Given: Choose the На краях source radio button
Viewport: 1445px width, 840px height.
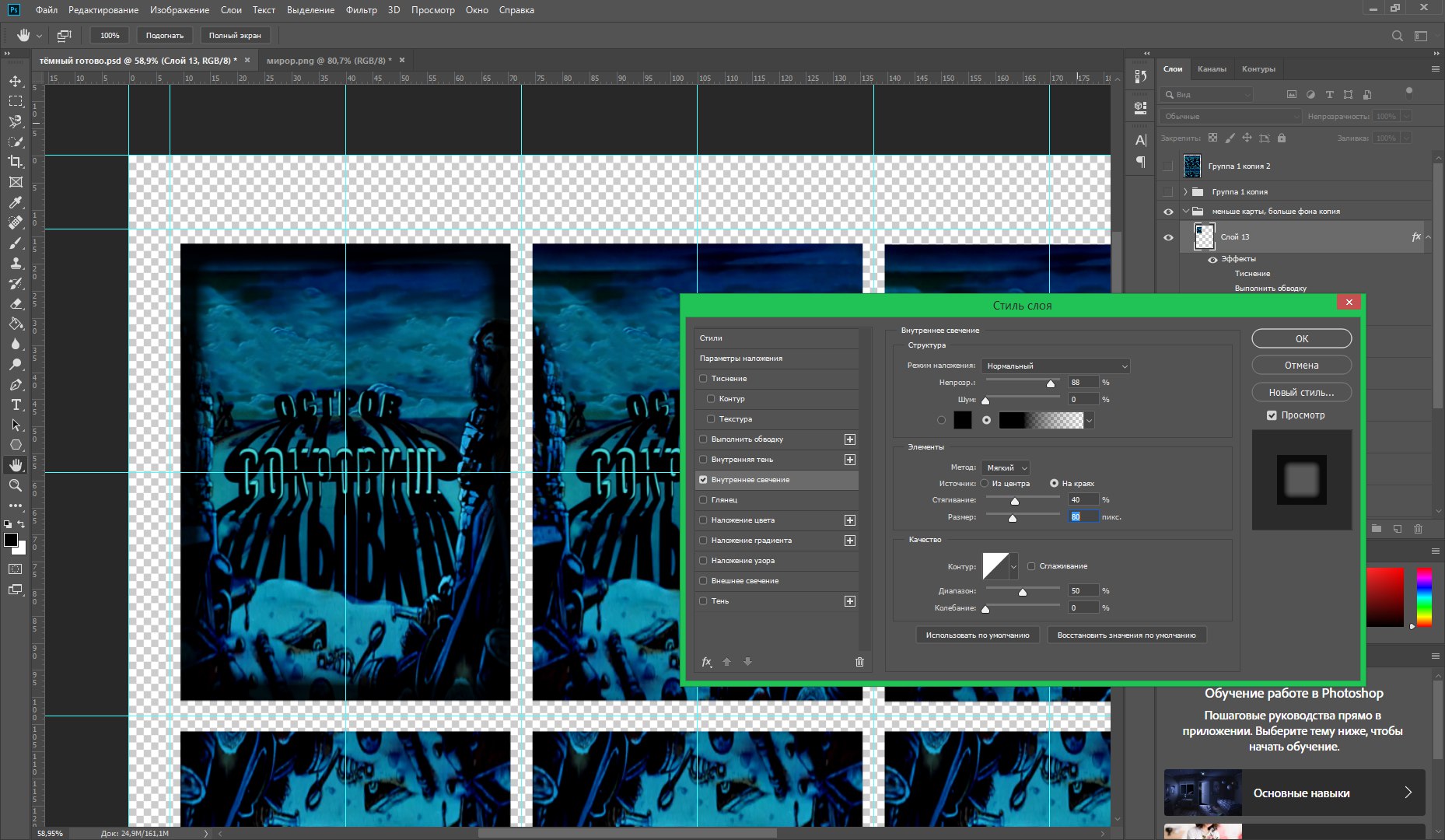Looking at the screenshot, I should (1054, 484).
